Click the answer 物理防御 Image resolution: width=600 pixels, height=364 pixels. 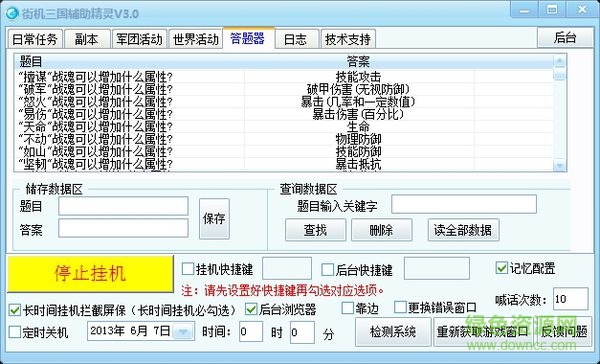358,139
